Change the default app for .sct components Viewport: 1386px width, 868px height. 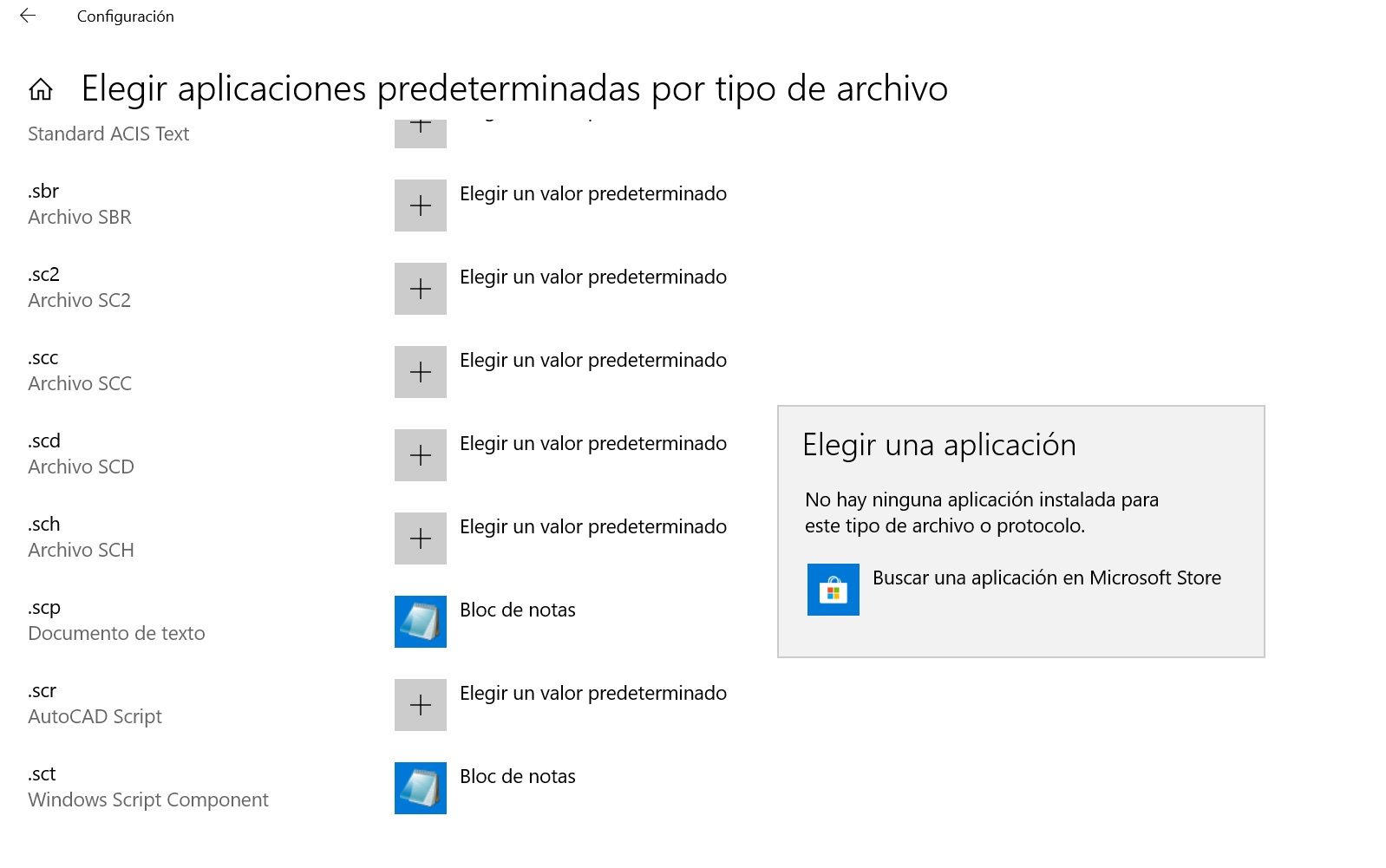[x=517, y=776]
